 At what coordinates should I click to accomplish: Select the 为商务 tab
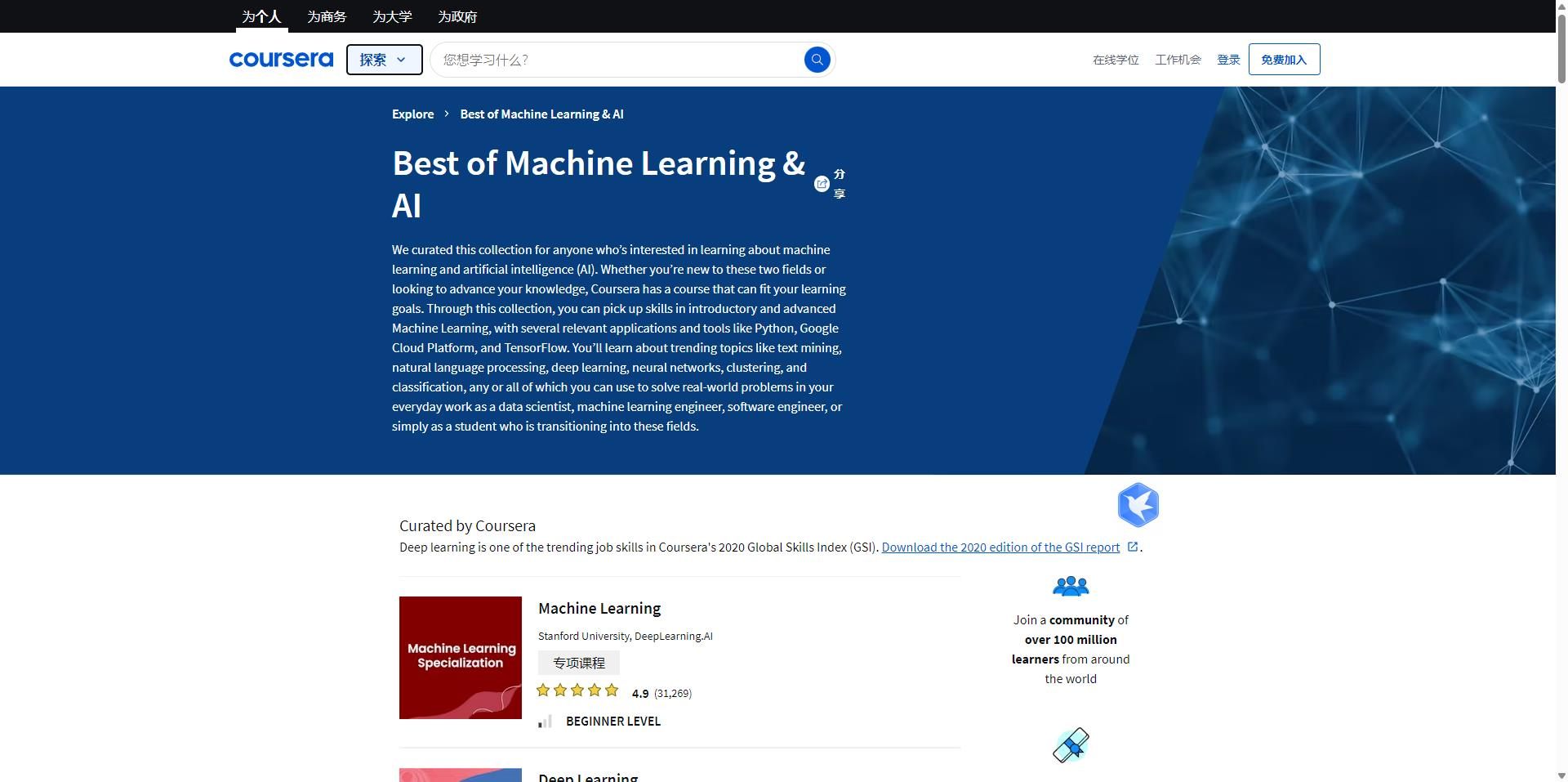point(327,16)
